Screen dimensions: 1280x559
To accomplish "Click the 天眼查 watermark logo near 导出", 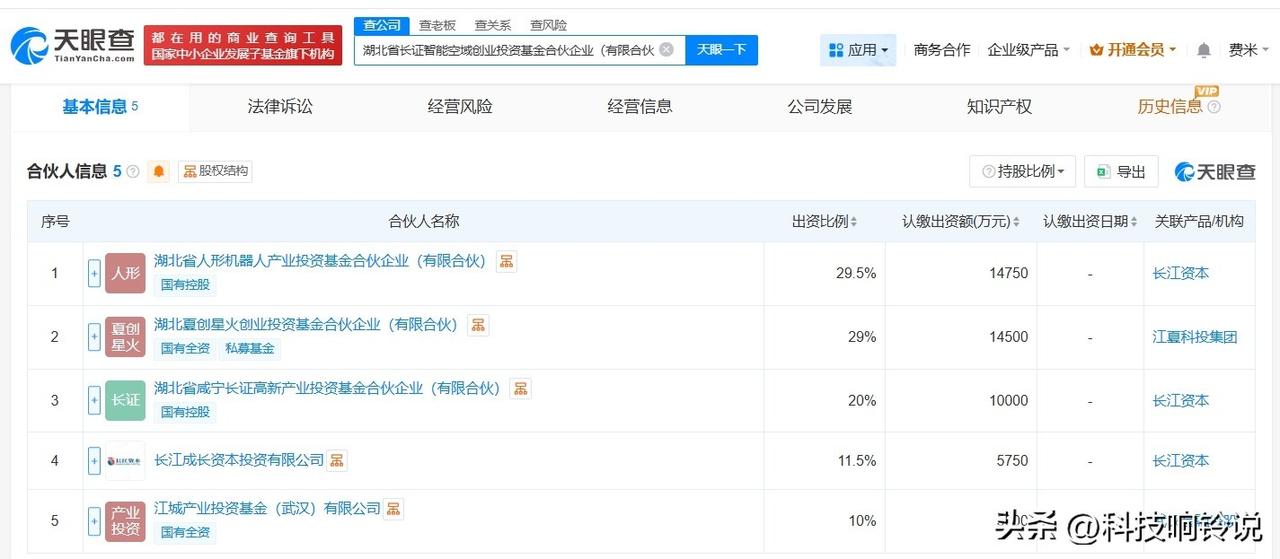I will [1215, 171].
